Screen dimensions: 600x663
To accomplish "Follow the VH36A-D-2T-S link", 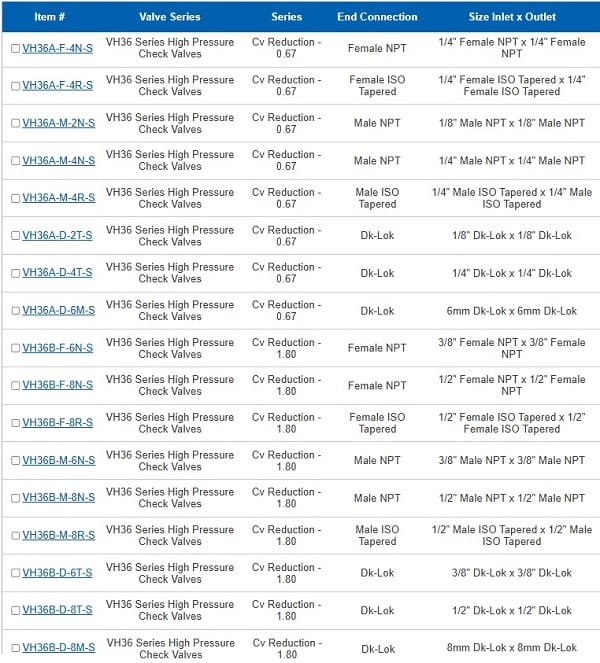I will tap(57, 236).
